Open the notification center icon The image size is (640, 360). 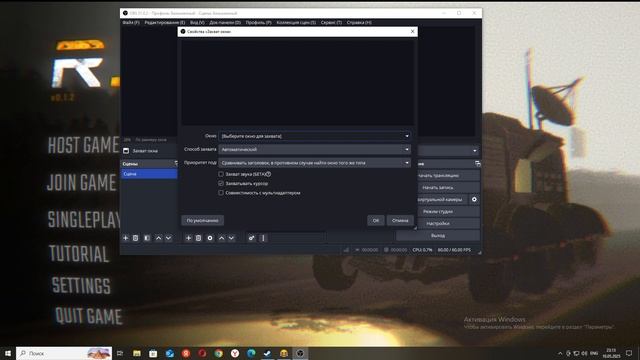(x=629, y=353)
